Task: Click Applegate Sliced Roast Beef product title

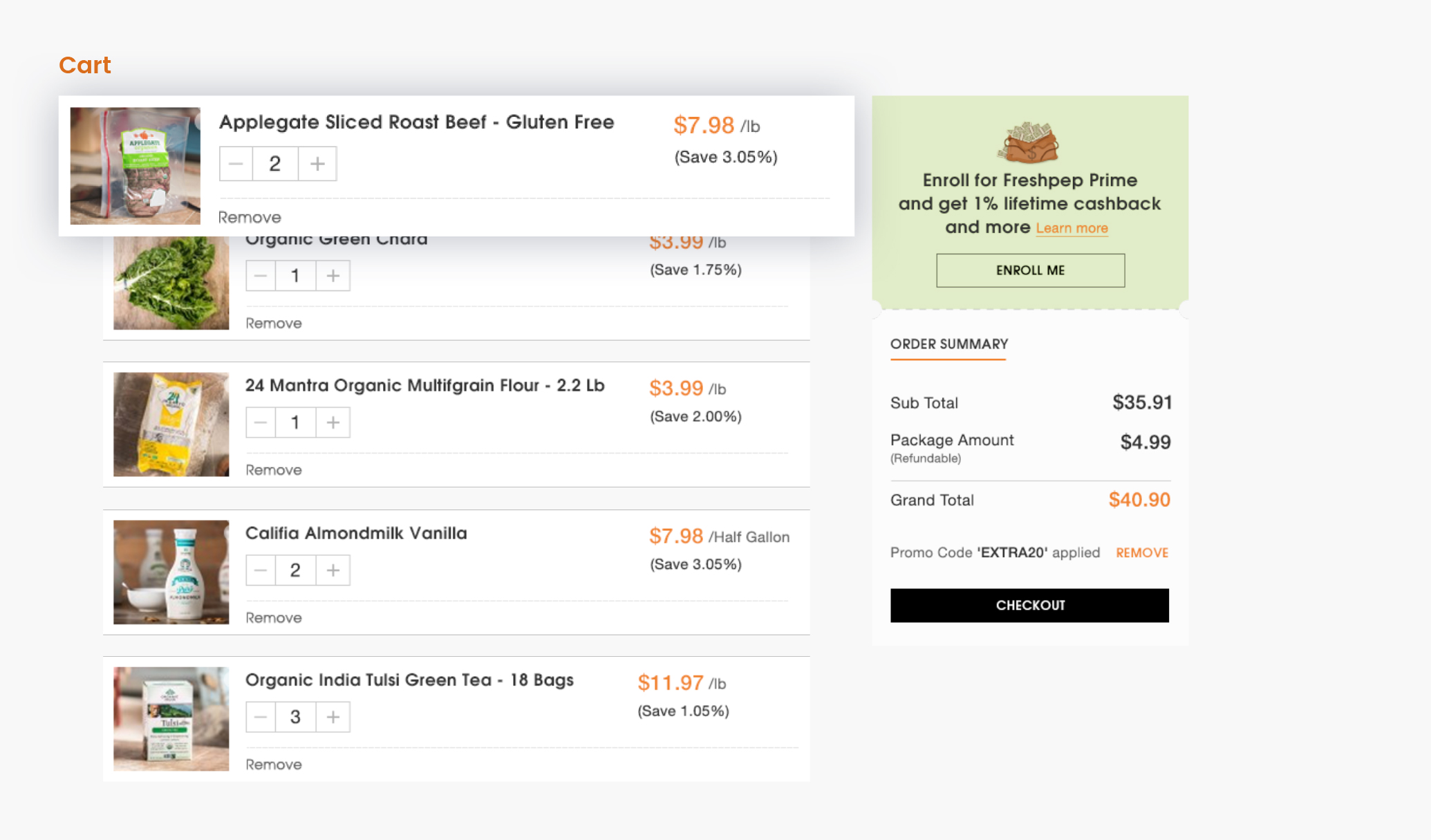Action: (417, 122)
